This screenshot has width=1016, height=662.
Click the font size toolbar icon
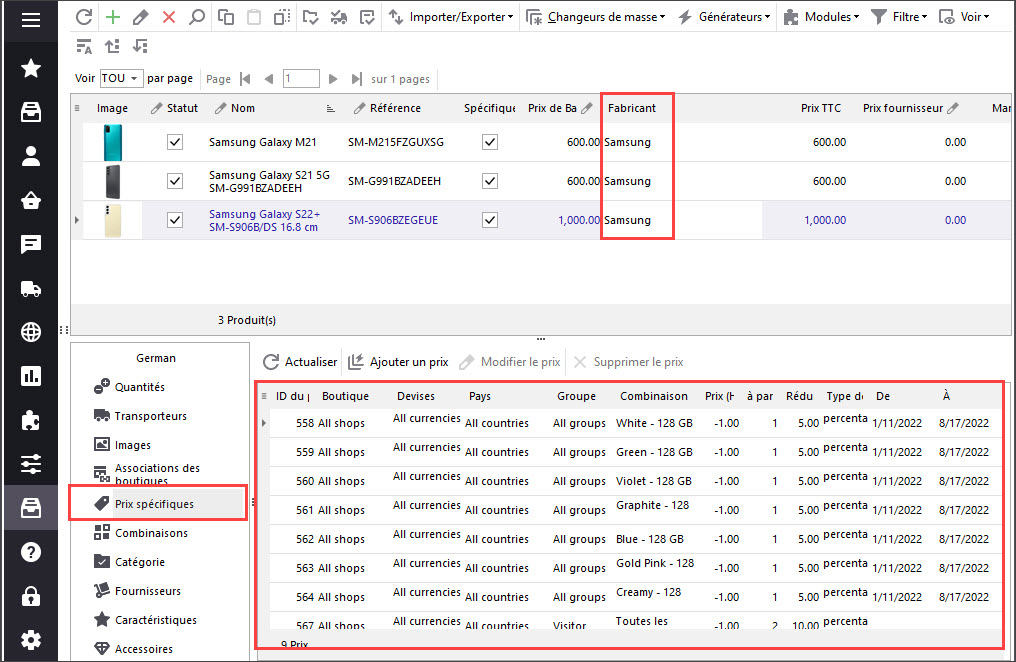pos(84,47)
